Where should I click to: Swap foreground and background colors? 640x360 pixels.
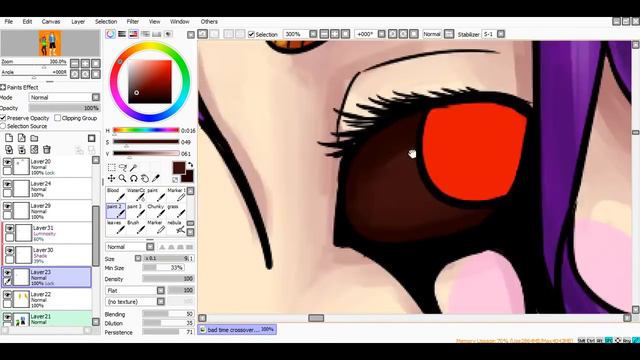coord(190,164)
